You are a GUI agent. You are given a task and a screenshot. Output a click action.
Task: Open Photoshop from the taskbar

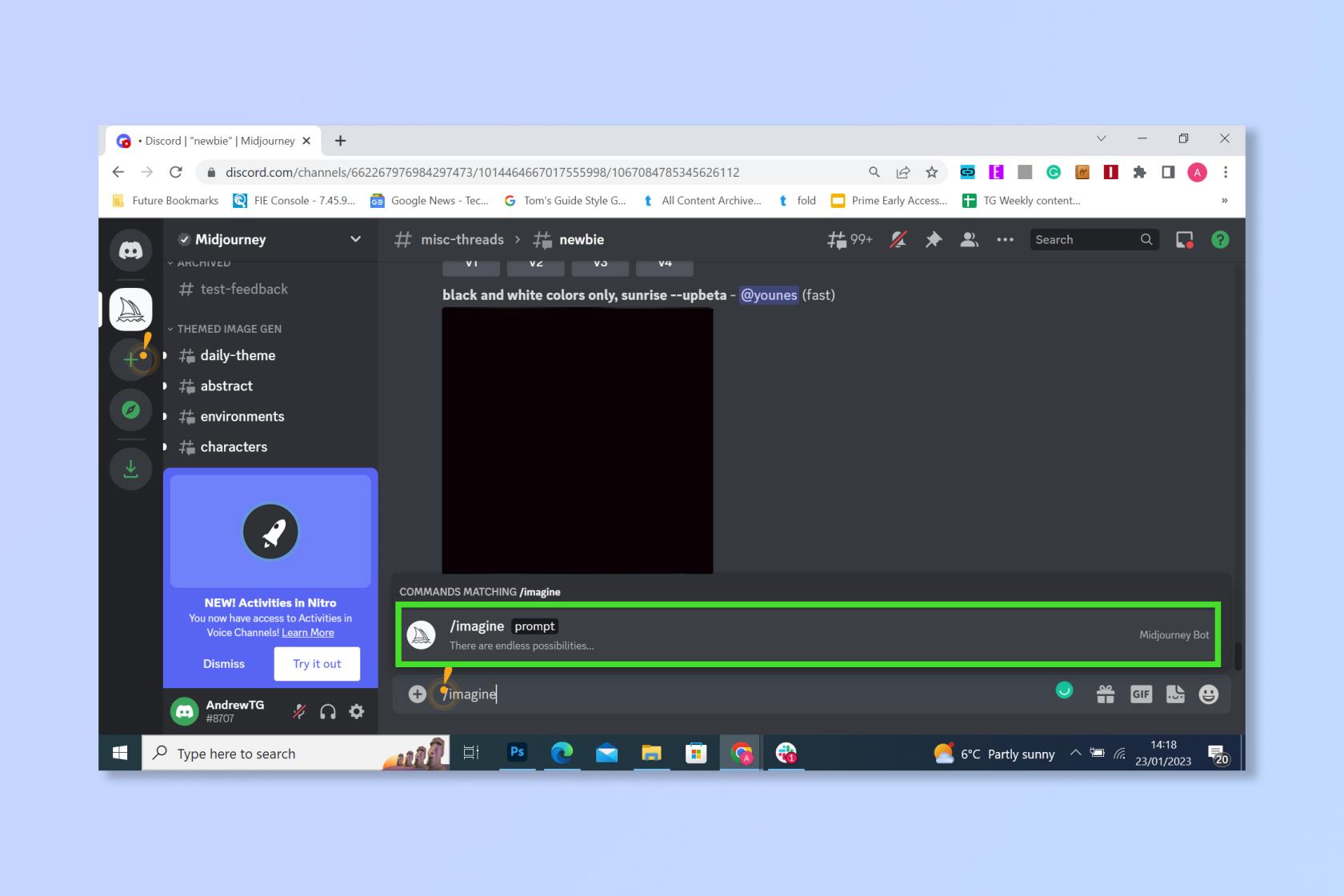518,752
